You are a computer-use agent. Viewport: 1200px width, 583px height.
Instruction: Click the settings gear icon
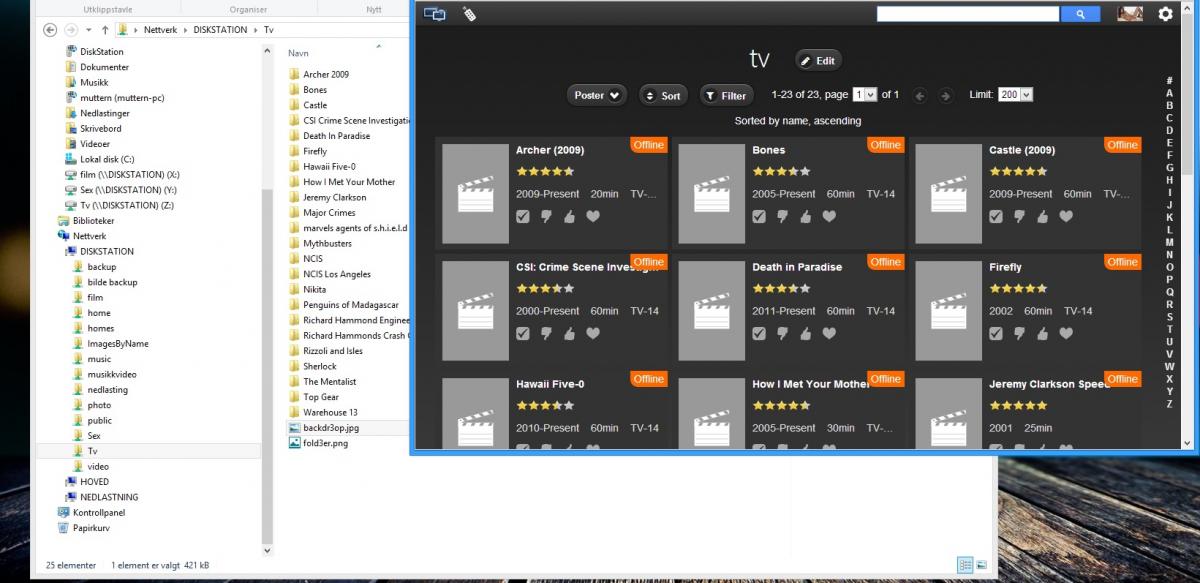pos(1165,14)
